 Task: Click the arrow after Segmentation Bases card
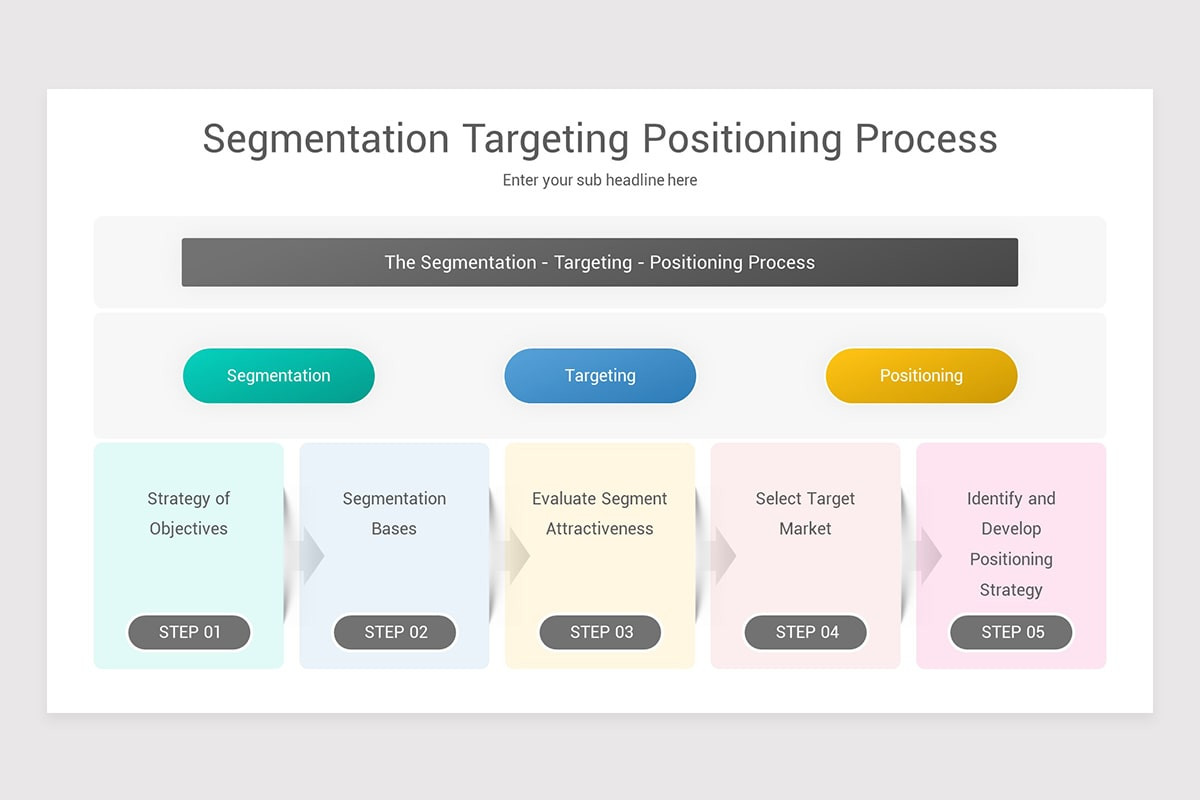click(511, 556)
